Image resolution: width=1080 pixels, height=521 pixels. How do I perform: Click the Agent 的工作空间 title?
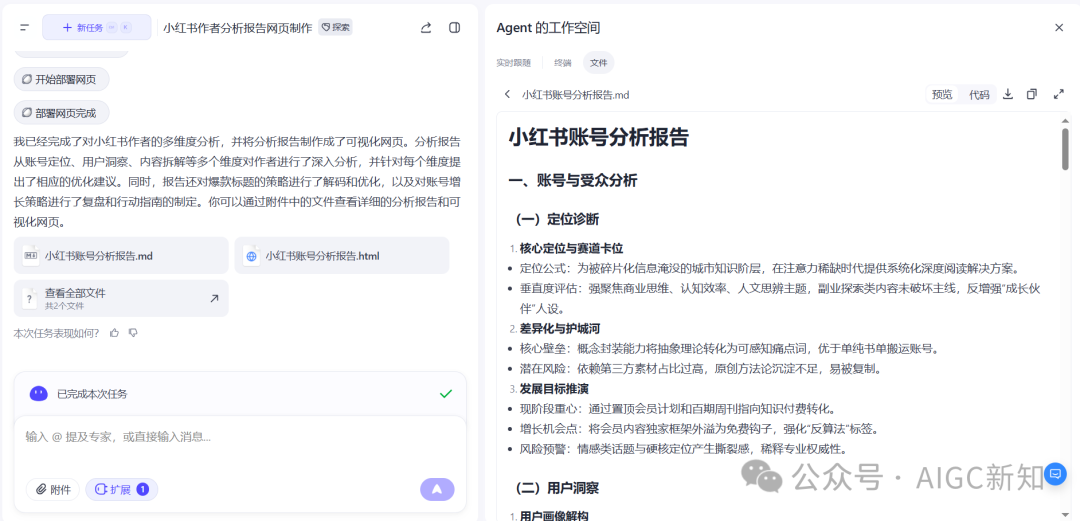[548, 28]
